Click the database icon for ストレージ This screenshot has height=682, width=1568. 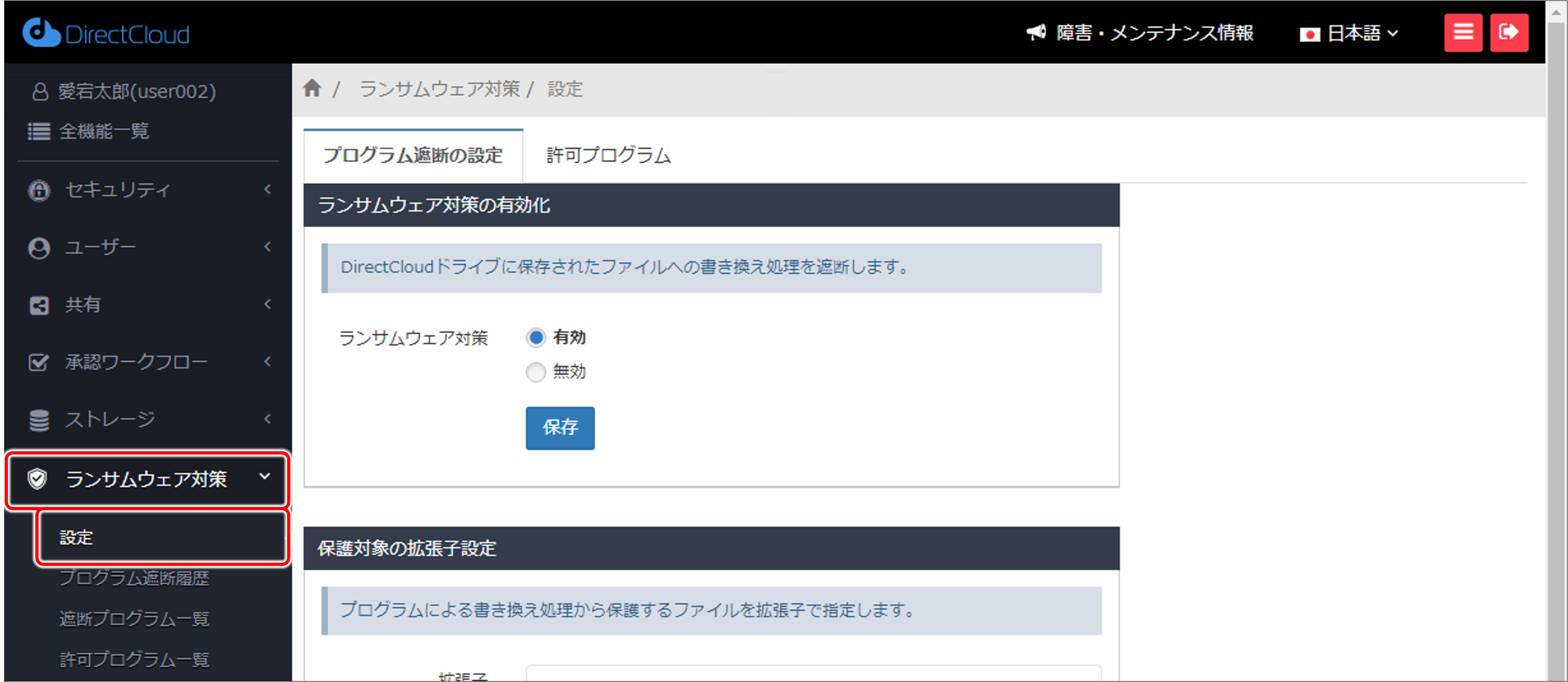[39, 420]
